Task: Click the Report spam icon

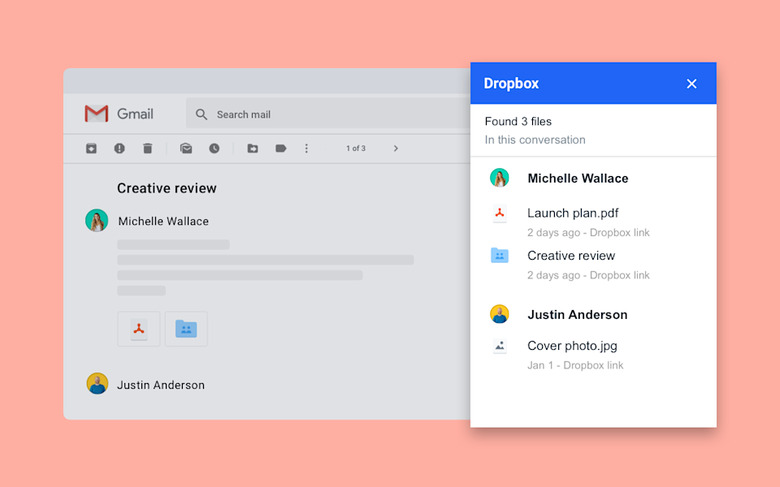Action: pyautogui.click(x=119, y=148)
